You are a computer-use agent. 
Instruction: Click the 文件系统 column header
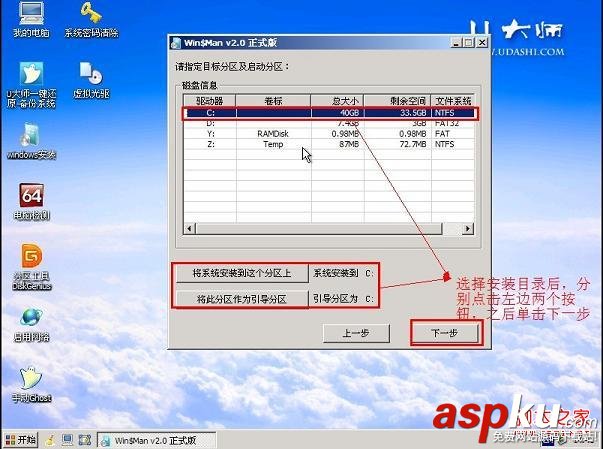pyautogui.click(x=453, y=101)
